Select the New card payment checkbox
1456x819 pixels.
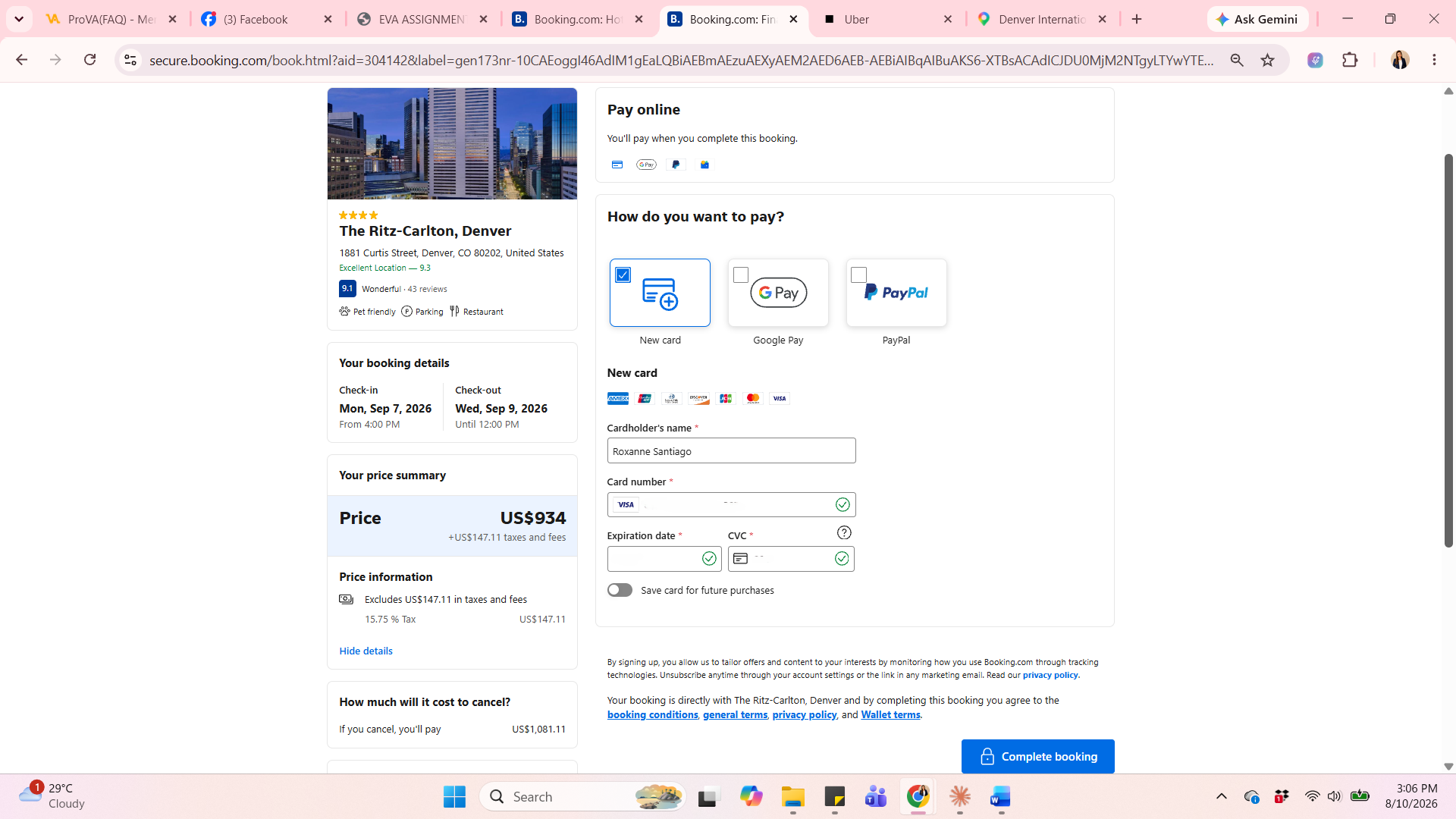tap(623, 275)
